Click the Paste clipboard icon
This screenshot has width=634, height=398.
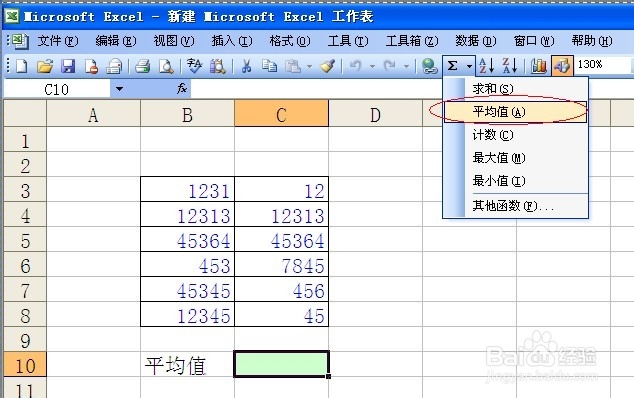(x=293, y=66)
